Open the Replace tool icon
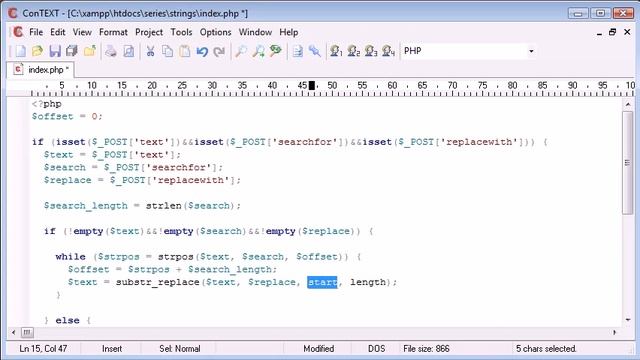This screenshot has width=640, height=360. tap(276, 51)
